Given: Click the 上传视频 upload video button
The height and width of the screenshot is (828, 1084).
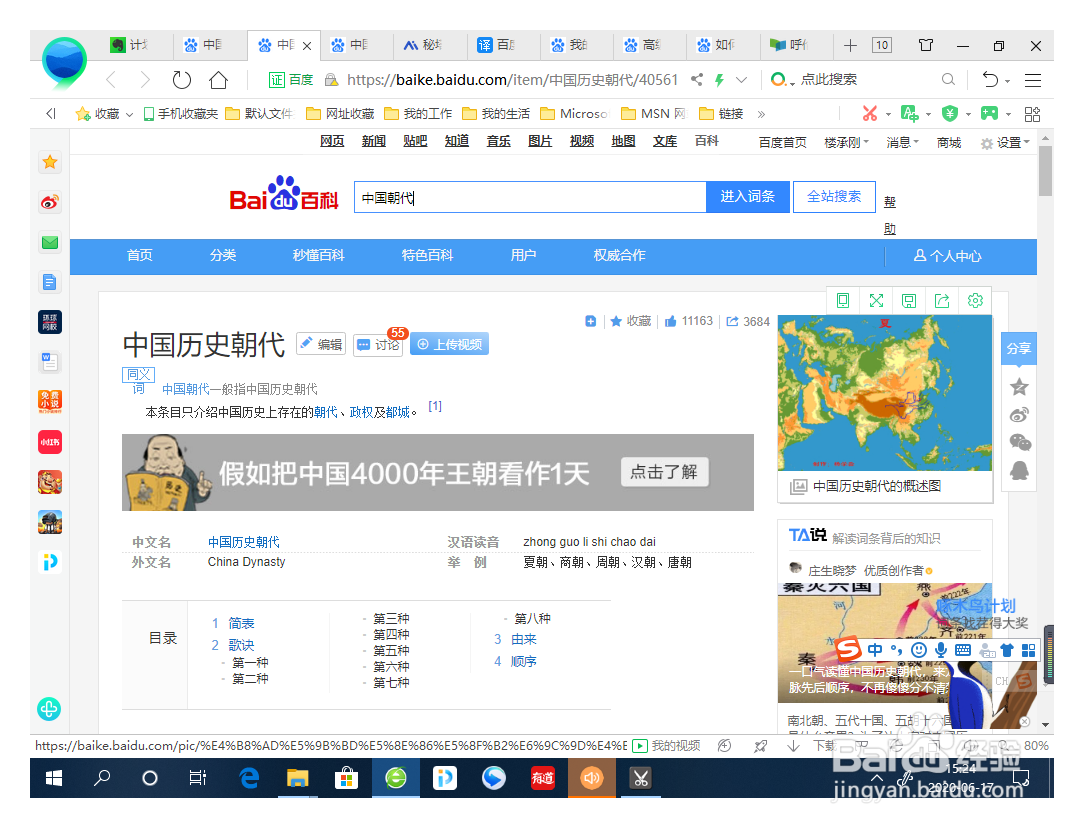Looking at the screenshot, I should [449, 344].
